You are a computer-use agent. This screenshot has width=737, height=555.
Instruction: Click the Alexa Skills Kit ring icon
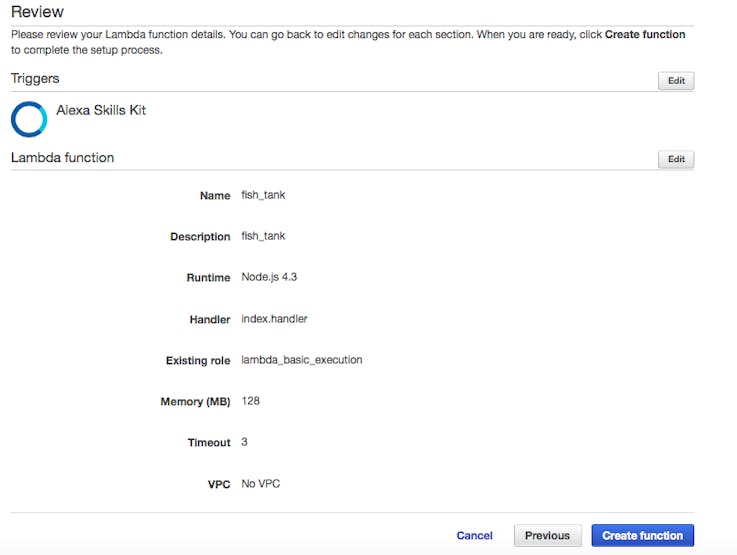[x=29, y=119]
